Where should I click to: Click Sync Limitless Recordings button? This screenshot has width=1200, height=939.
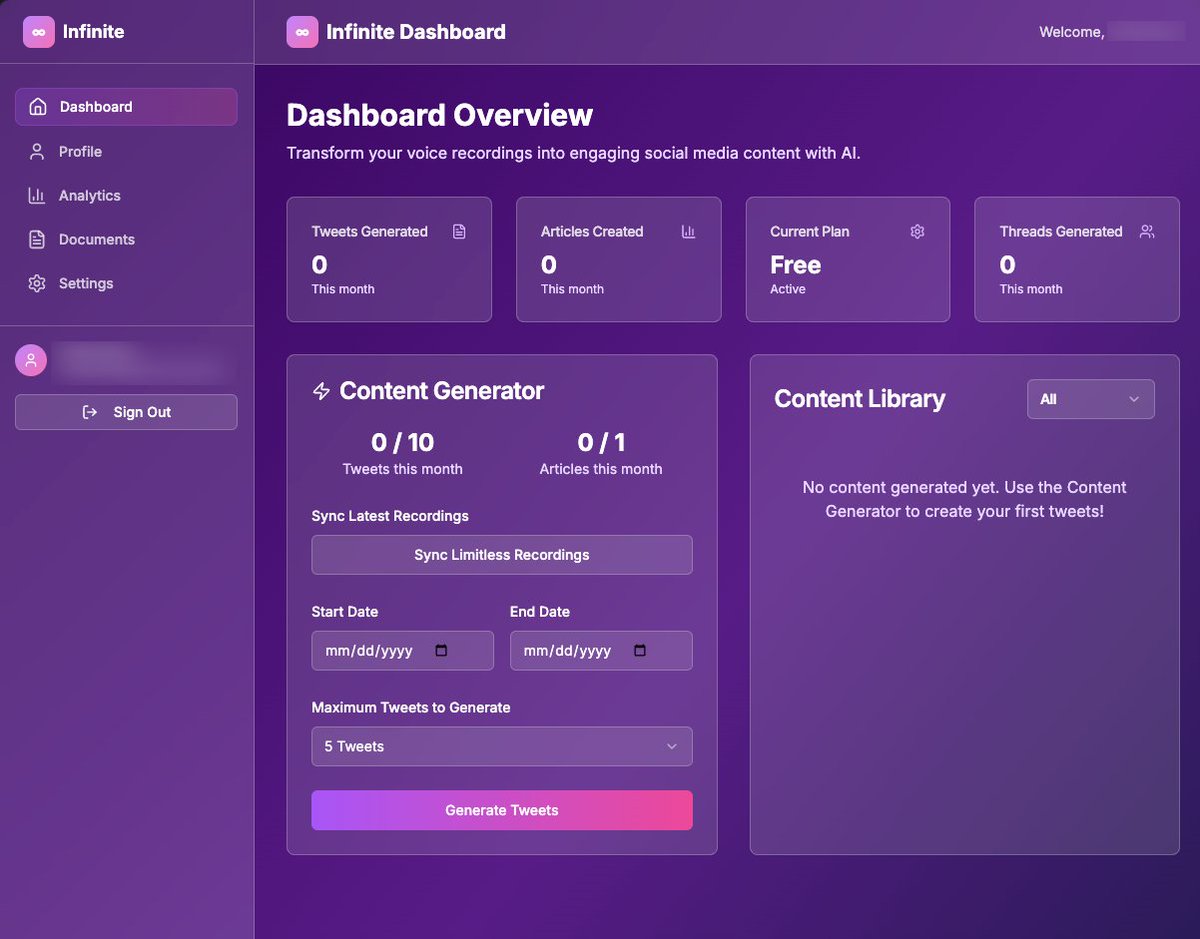502,555
